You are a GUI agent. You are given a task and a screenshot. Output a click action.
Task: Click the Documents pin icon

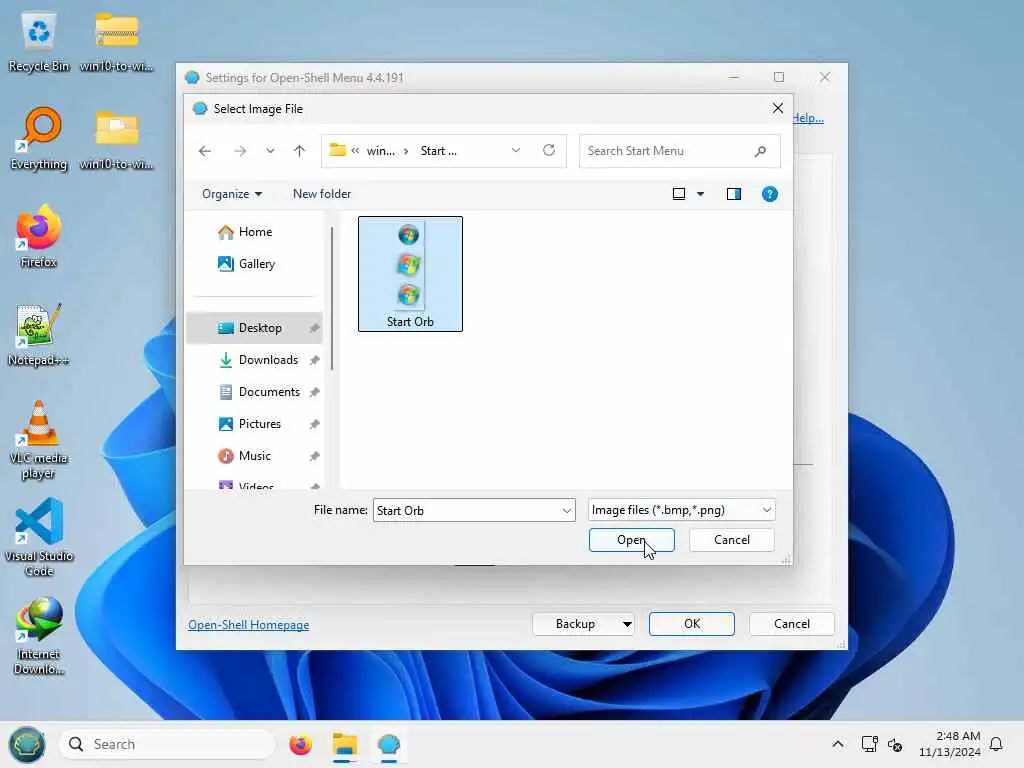tap(314, 392)
